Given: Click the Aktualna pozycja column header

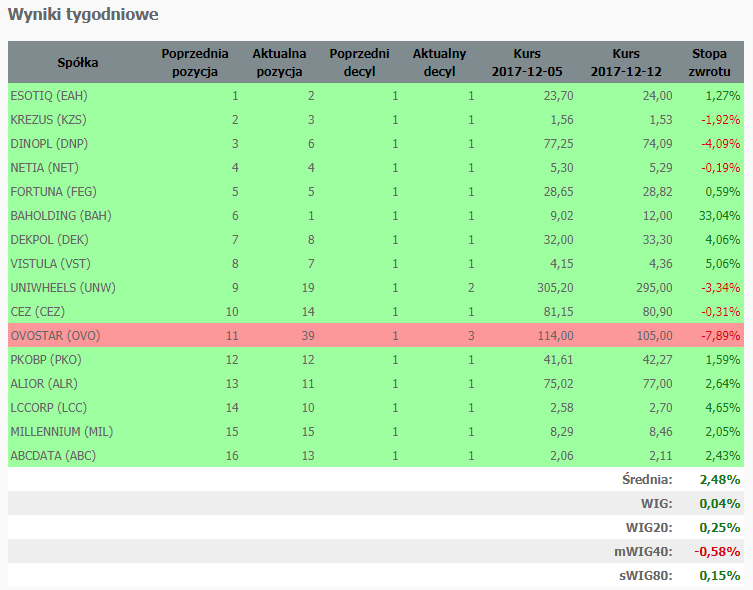Looking at the screenshot, I should pyautogui.click(x=281, y=62).
